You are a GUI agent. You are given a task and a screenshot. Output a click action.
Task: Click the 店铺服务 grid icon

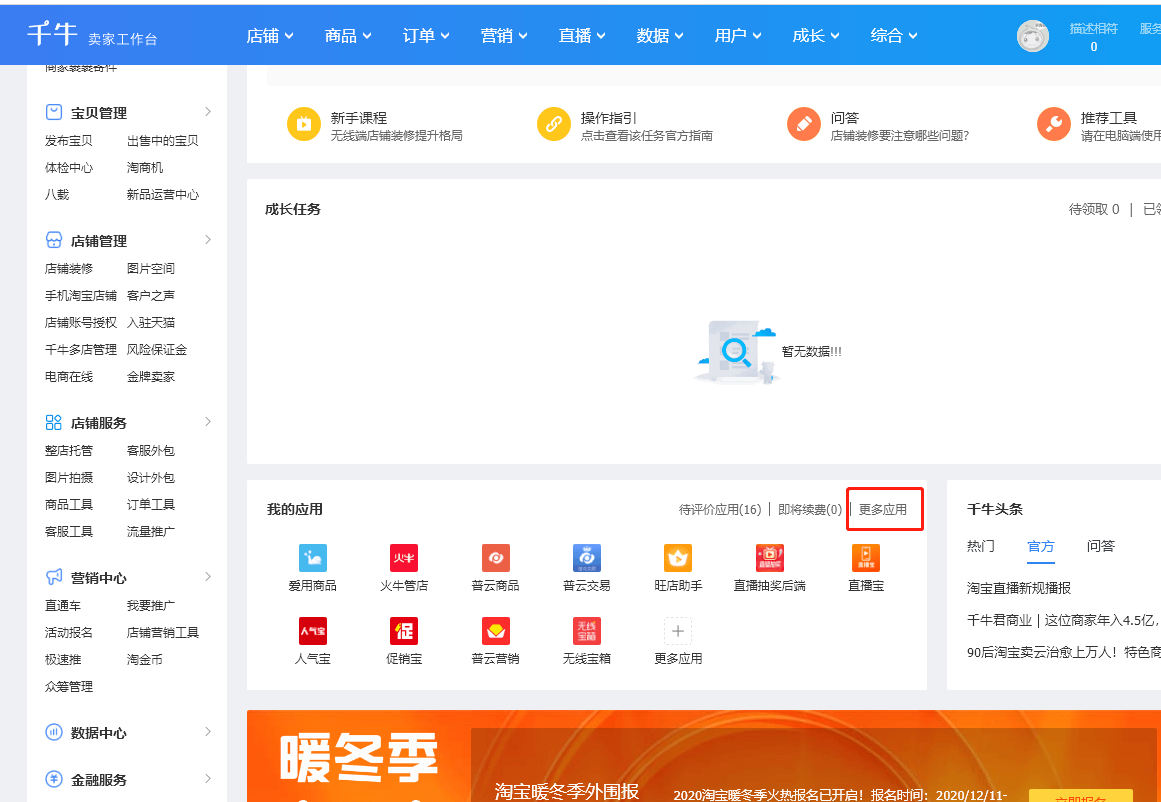(54, 422)
